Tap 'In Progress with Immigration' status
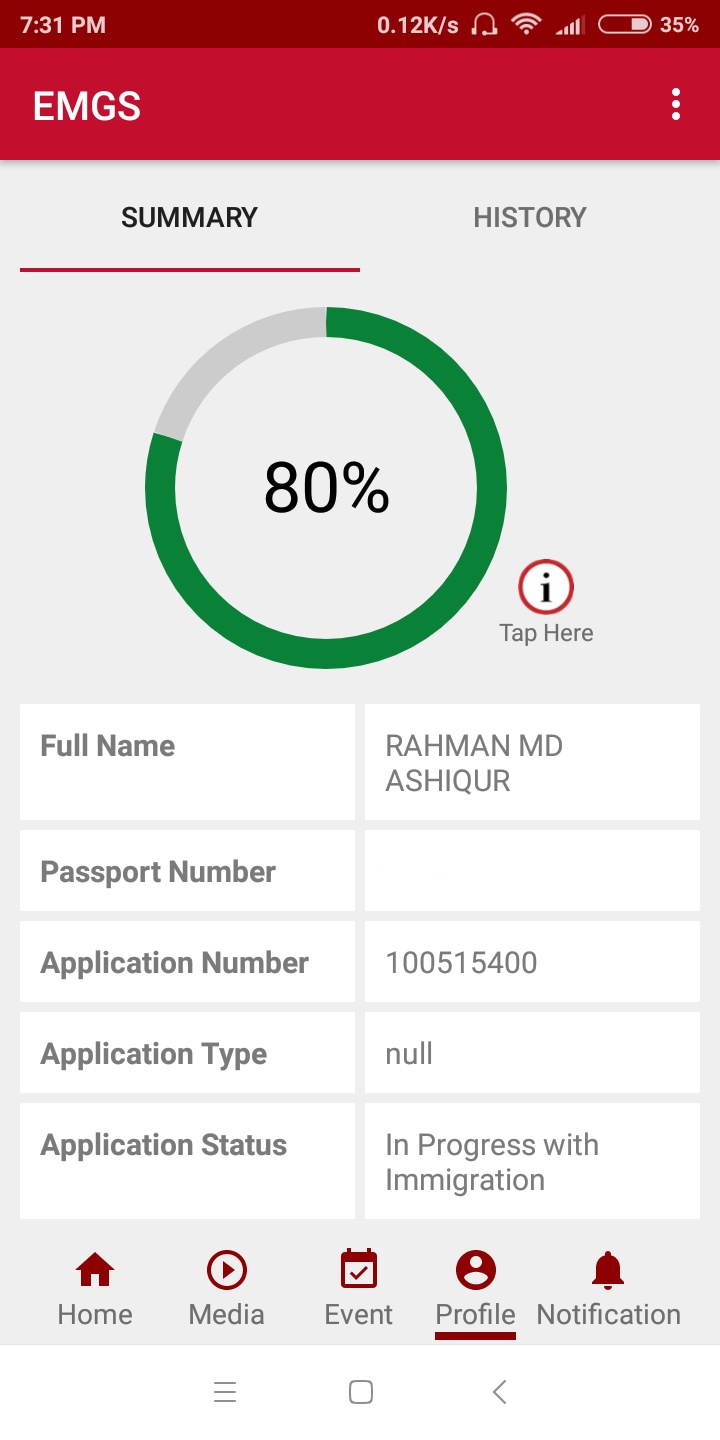The height and width of the screenshot is (1440, 720). (492, 1162)
